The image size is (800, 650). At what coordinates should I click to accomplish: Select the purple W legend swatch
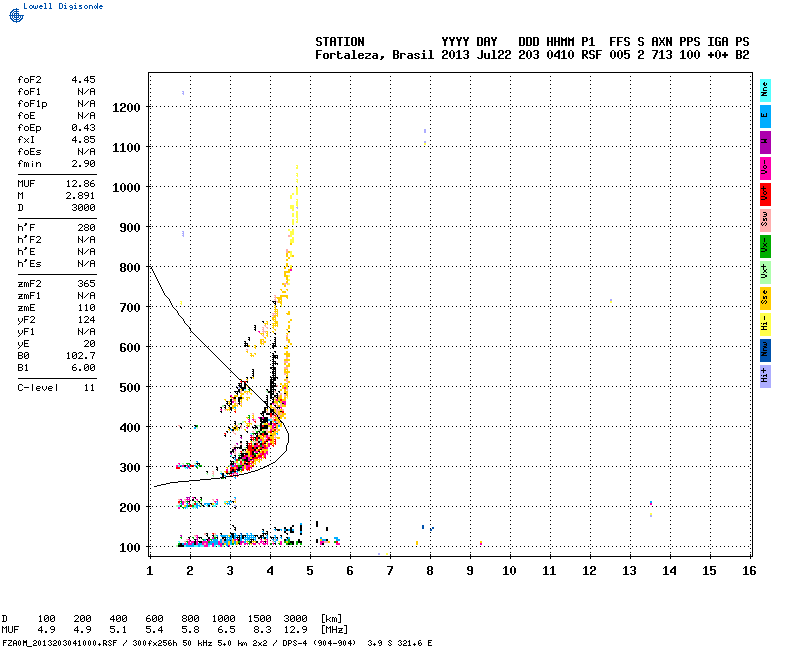click(x=765, y=142)
